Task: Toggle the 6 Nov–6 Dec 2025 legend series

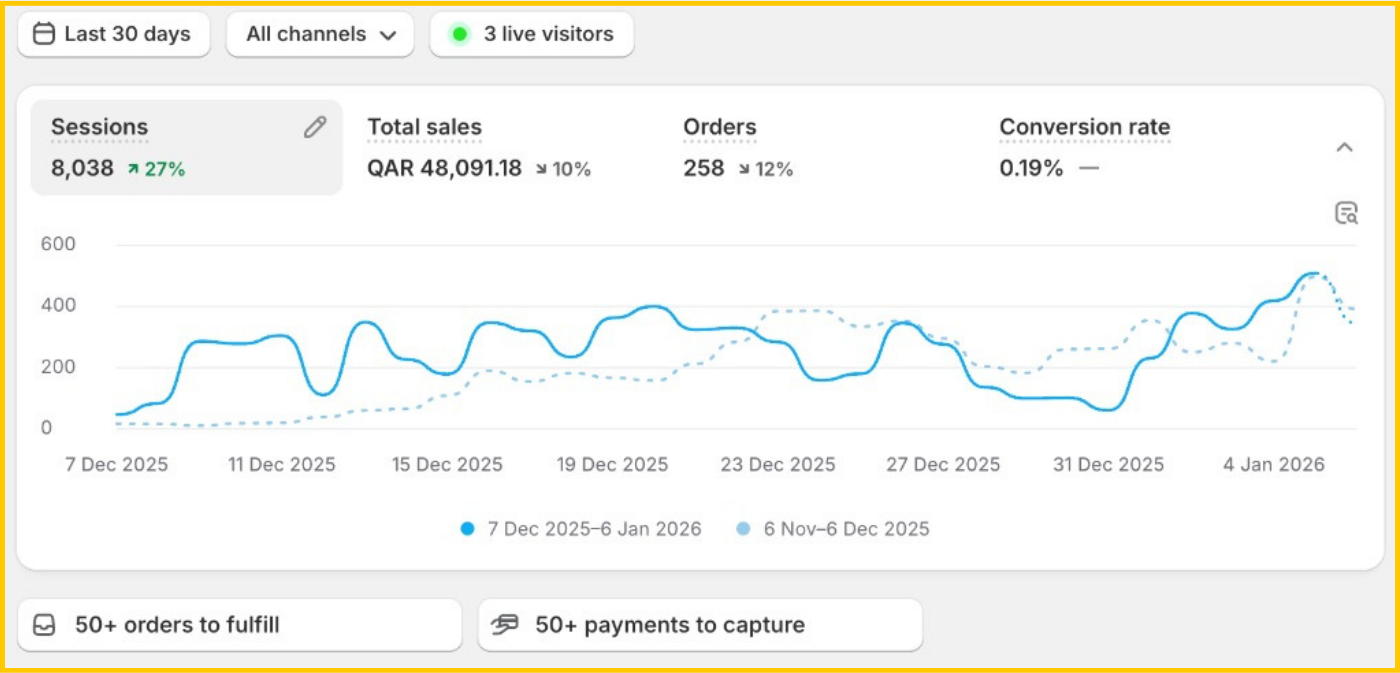Action: pyautogui.click(x=845, y=529)
